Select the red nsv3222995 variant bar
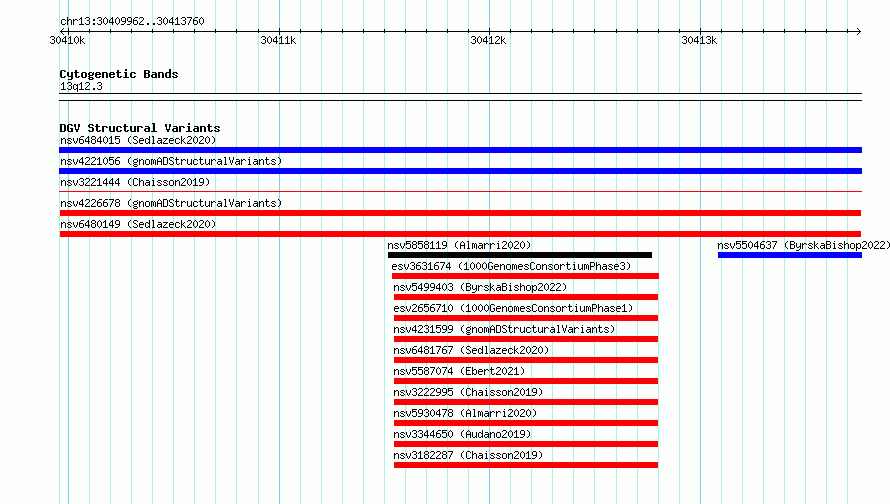This screenshot has height=504, width=890. [x=526, y=402]
